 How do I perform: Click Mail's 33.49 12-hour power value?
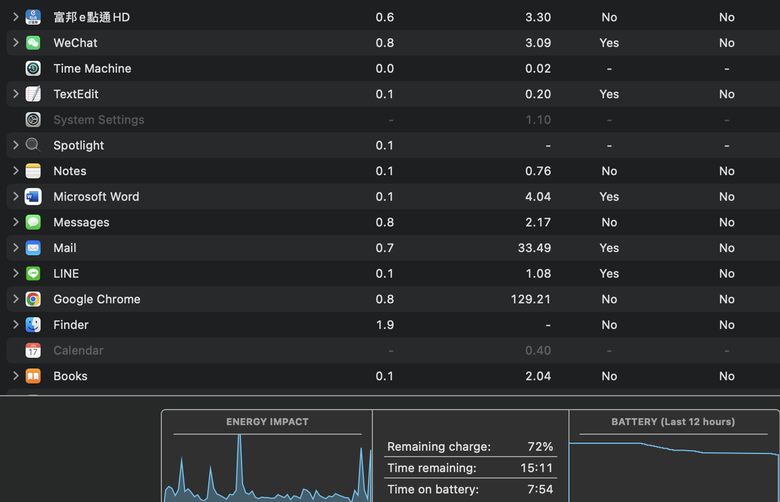tap(534, 248)
